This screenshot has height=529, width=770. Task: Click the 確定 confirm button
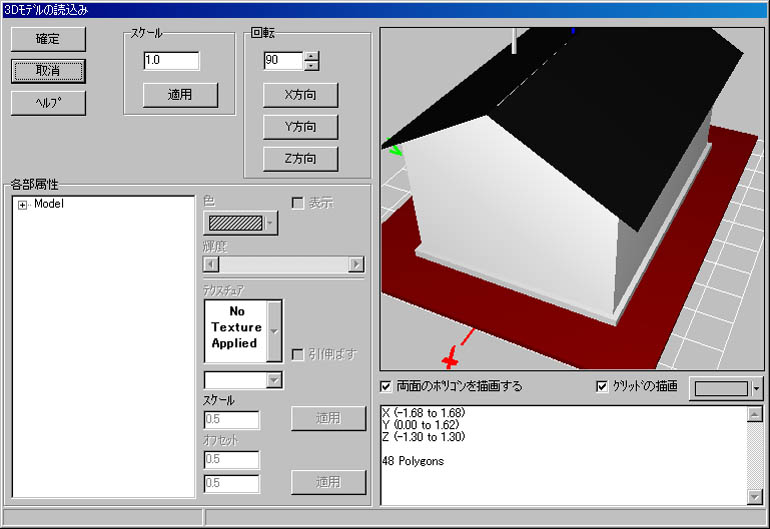pos(48,39)
